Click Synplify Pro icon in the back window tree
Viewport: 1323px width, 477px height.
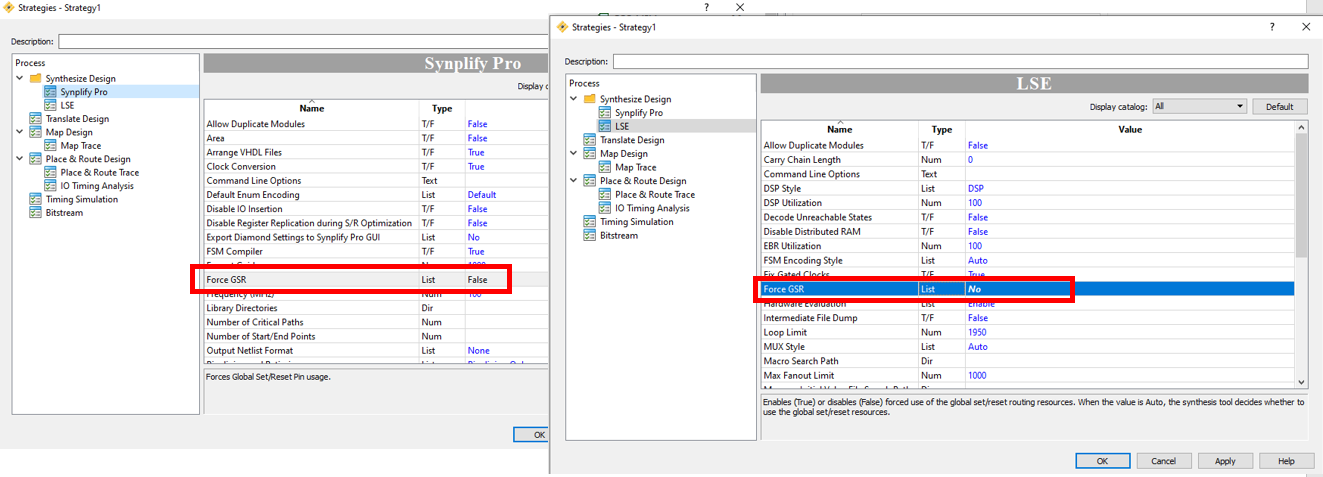click(50, 92)
